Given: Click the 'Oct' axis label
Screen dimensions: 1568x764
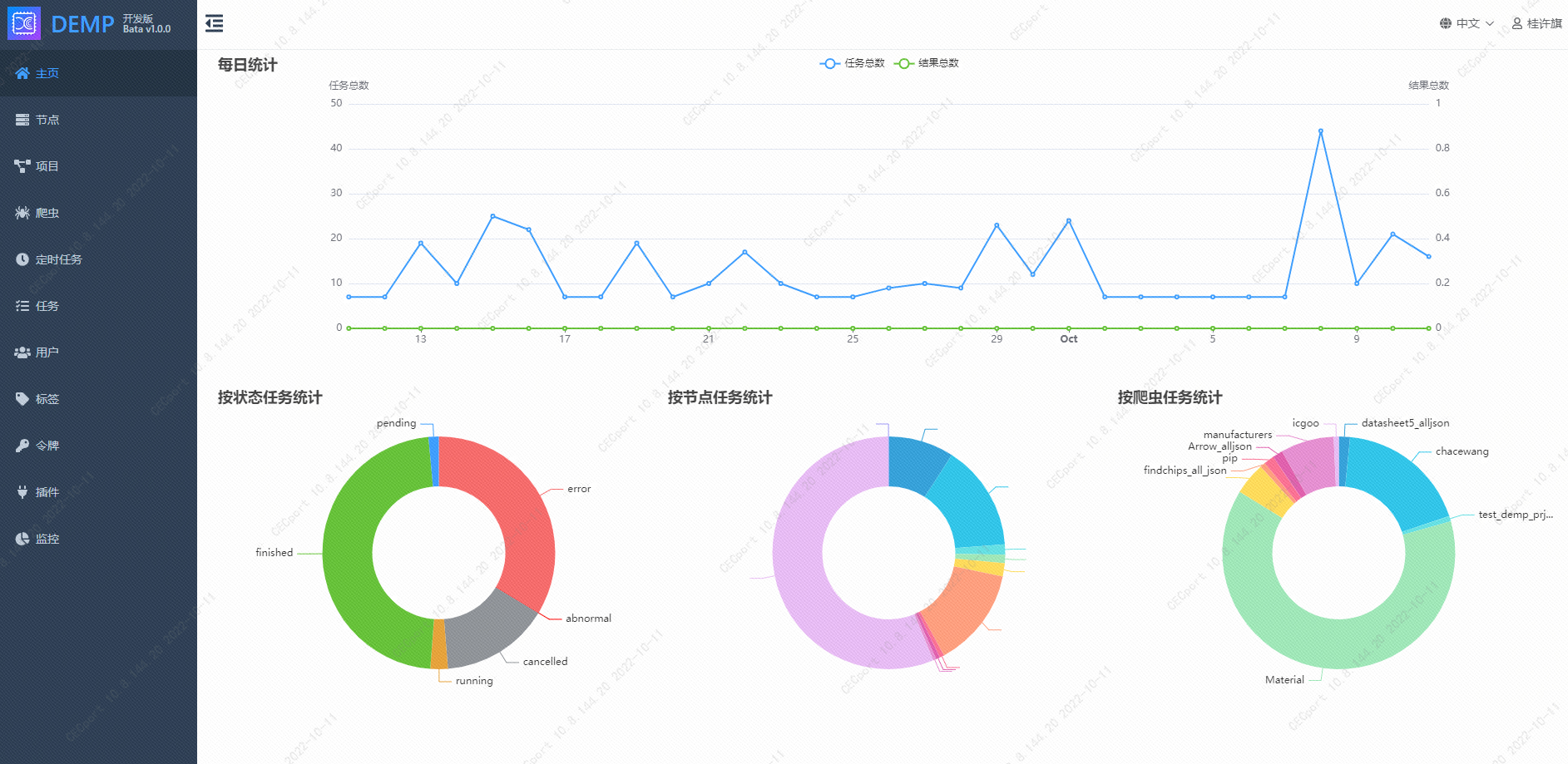Looking at the screenshot, I should [1069, 339].
